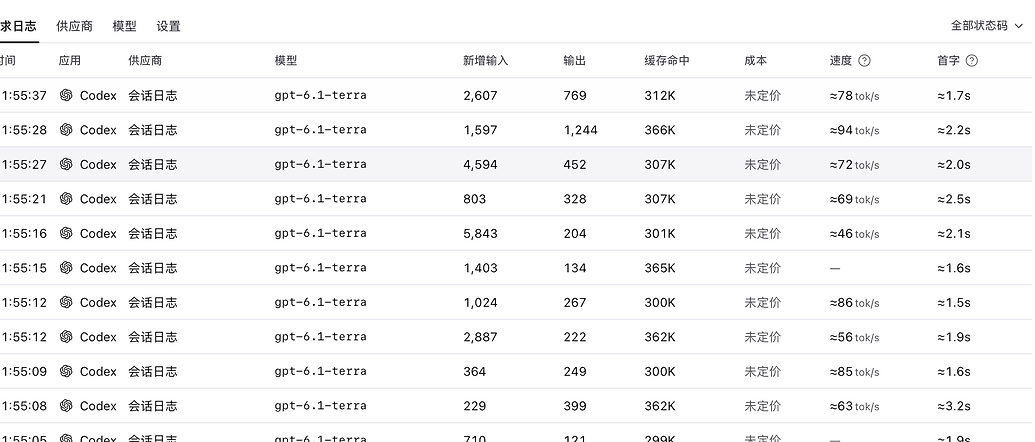Click first-token value ≈2.2s
Image resolution: width=1035 pixels, height=442 pixels.
coord(954,130)
